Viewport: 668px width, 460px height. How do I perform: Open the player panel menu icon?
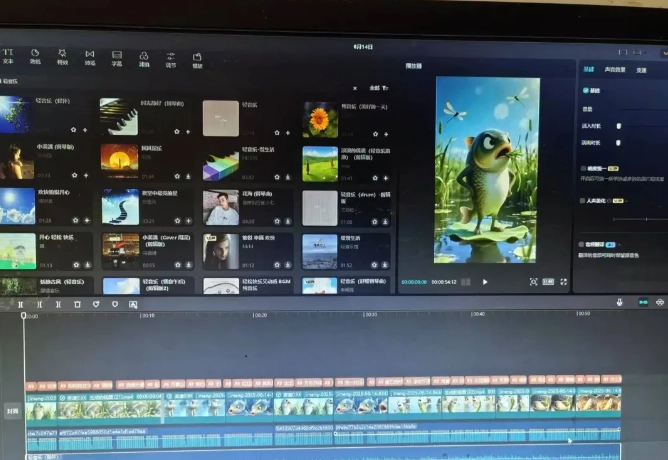tap(567, 68)
